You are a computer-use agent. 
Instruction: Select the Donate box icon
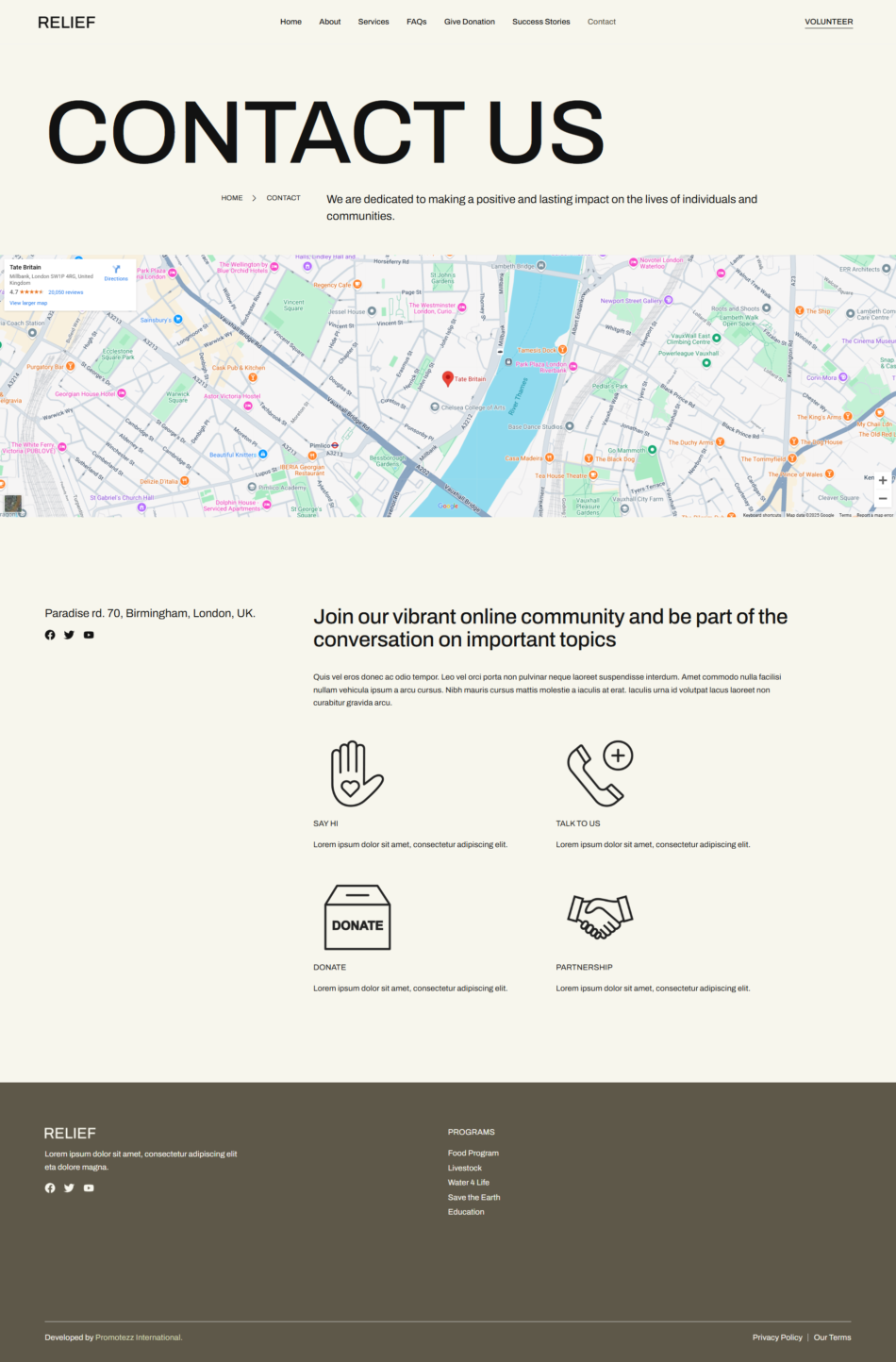(357, 917)
